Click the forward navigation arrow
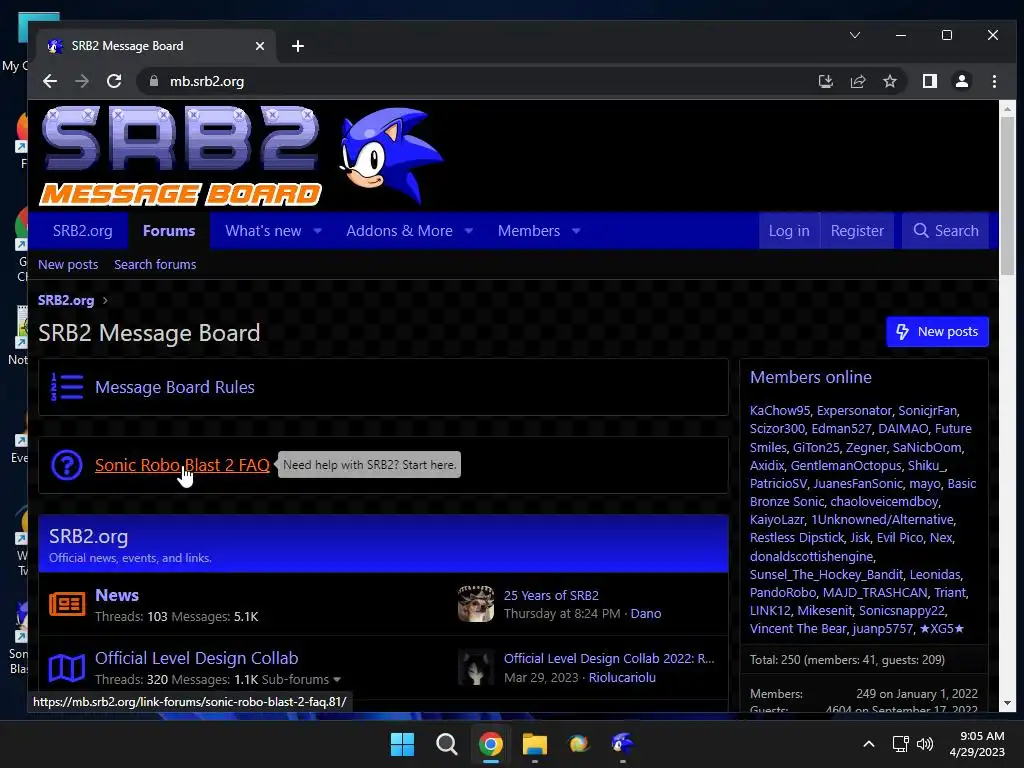This screenshot has height=768, width=1024. pos(82,81)
